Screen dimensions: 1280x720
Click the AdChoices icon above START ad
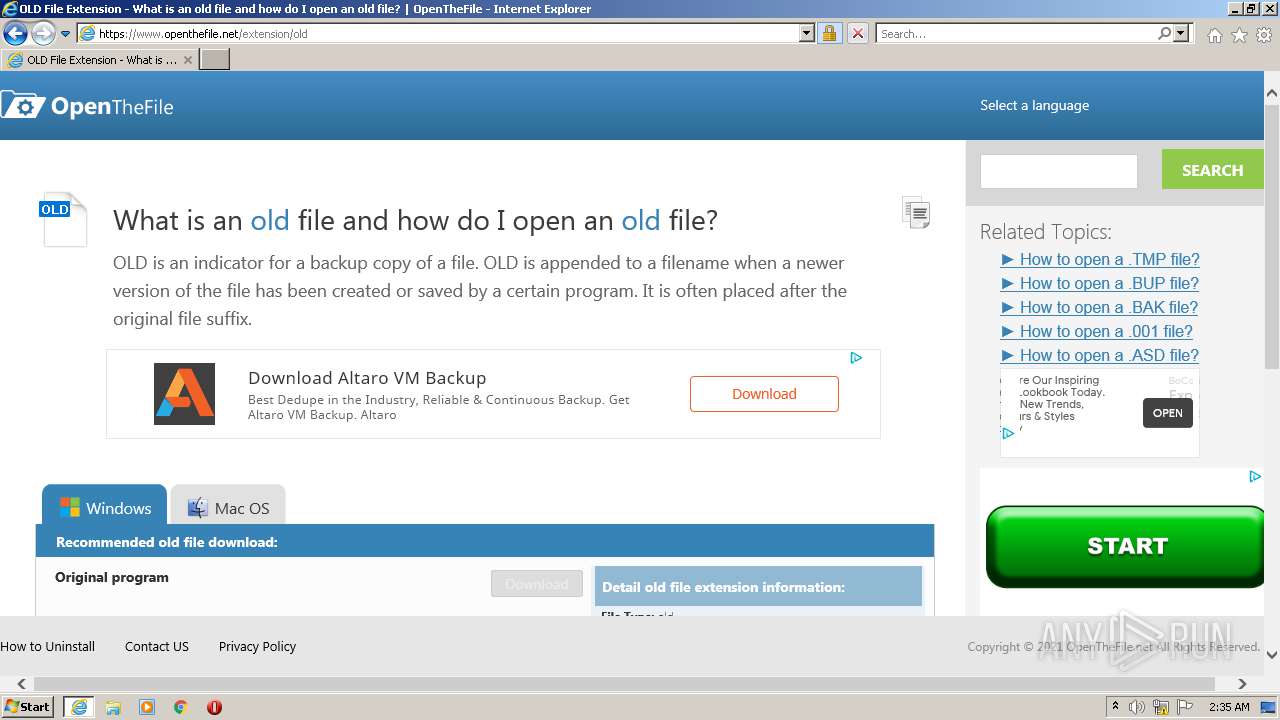point(1255,477)
